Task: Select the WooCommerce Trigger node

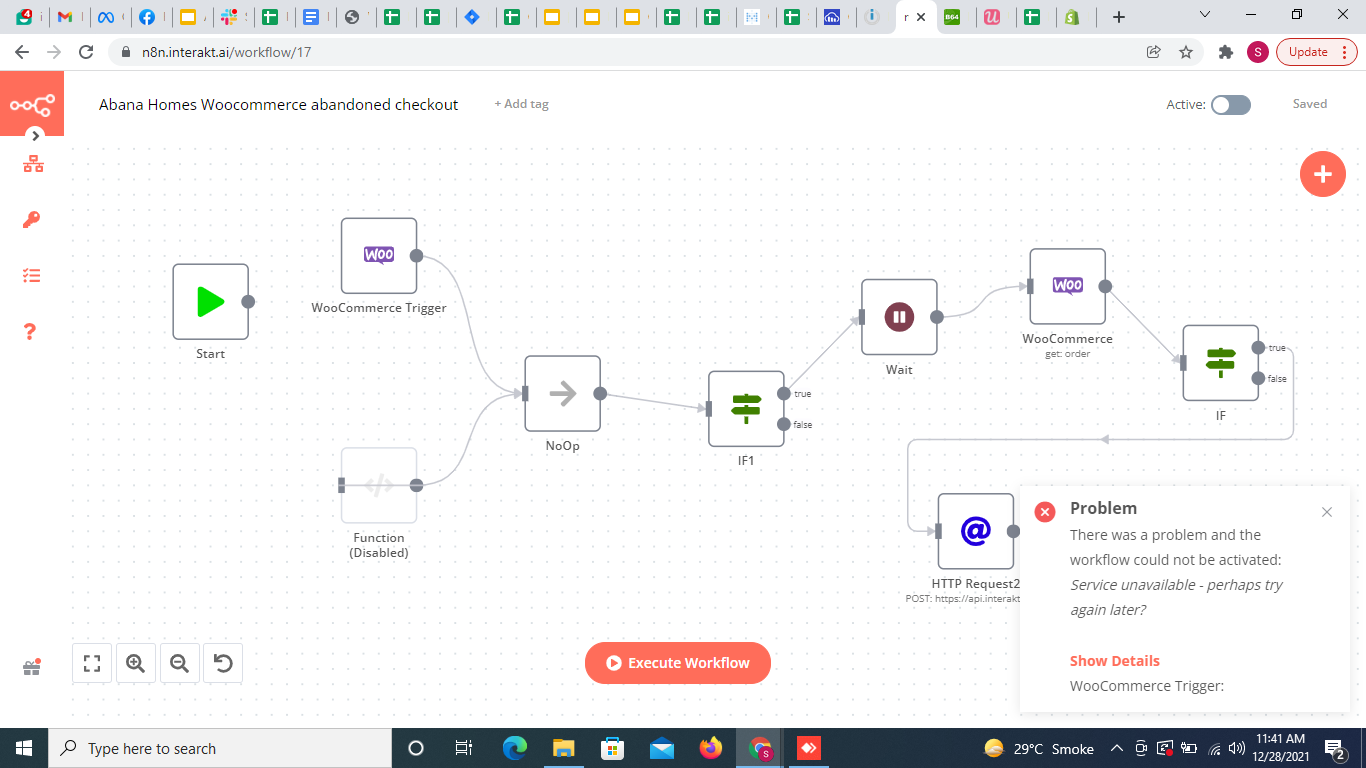Action: click(379, 256)
